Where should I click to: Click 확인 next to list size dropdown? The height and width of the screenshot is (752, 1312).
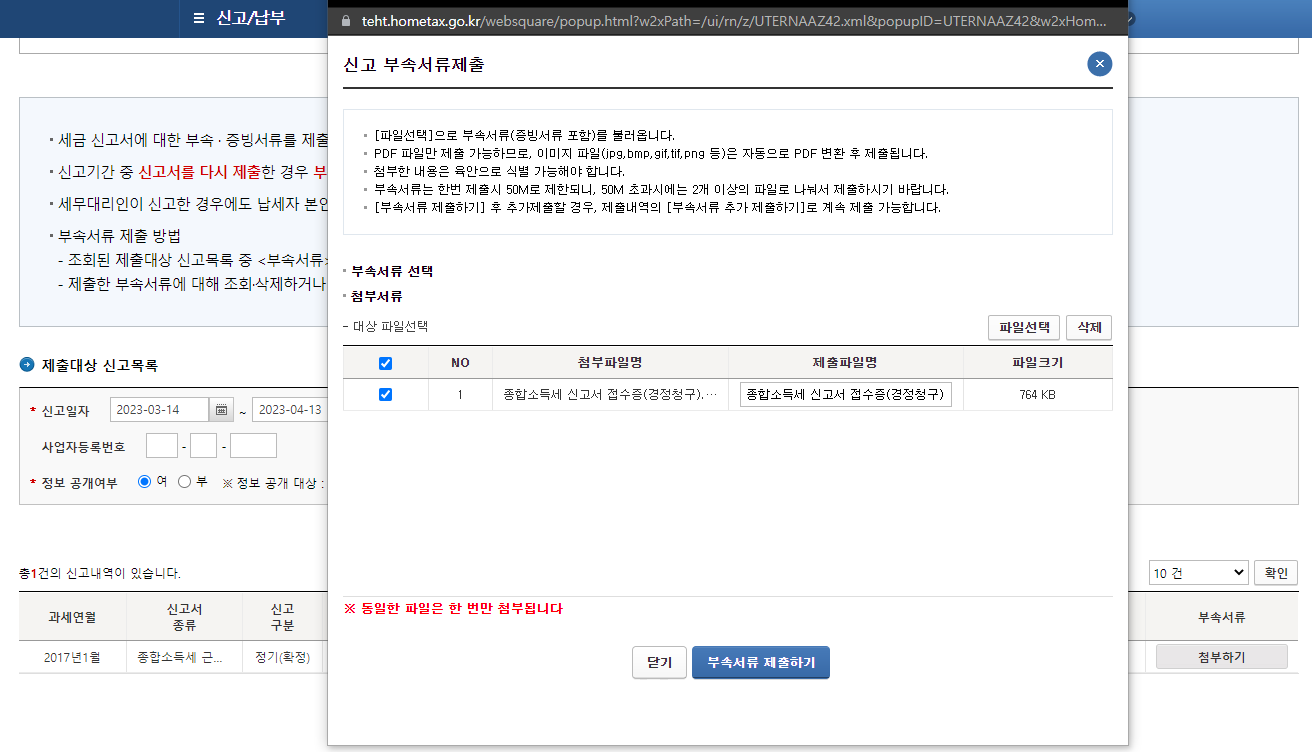(1275, 572)
